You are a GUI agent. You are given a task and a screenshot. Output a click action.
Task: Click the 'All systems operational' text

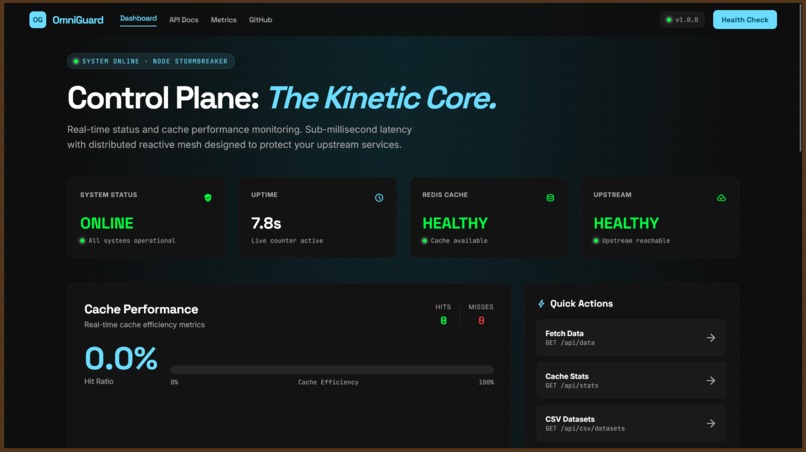pyautogui.click(x=132, y=241)
